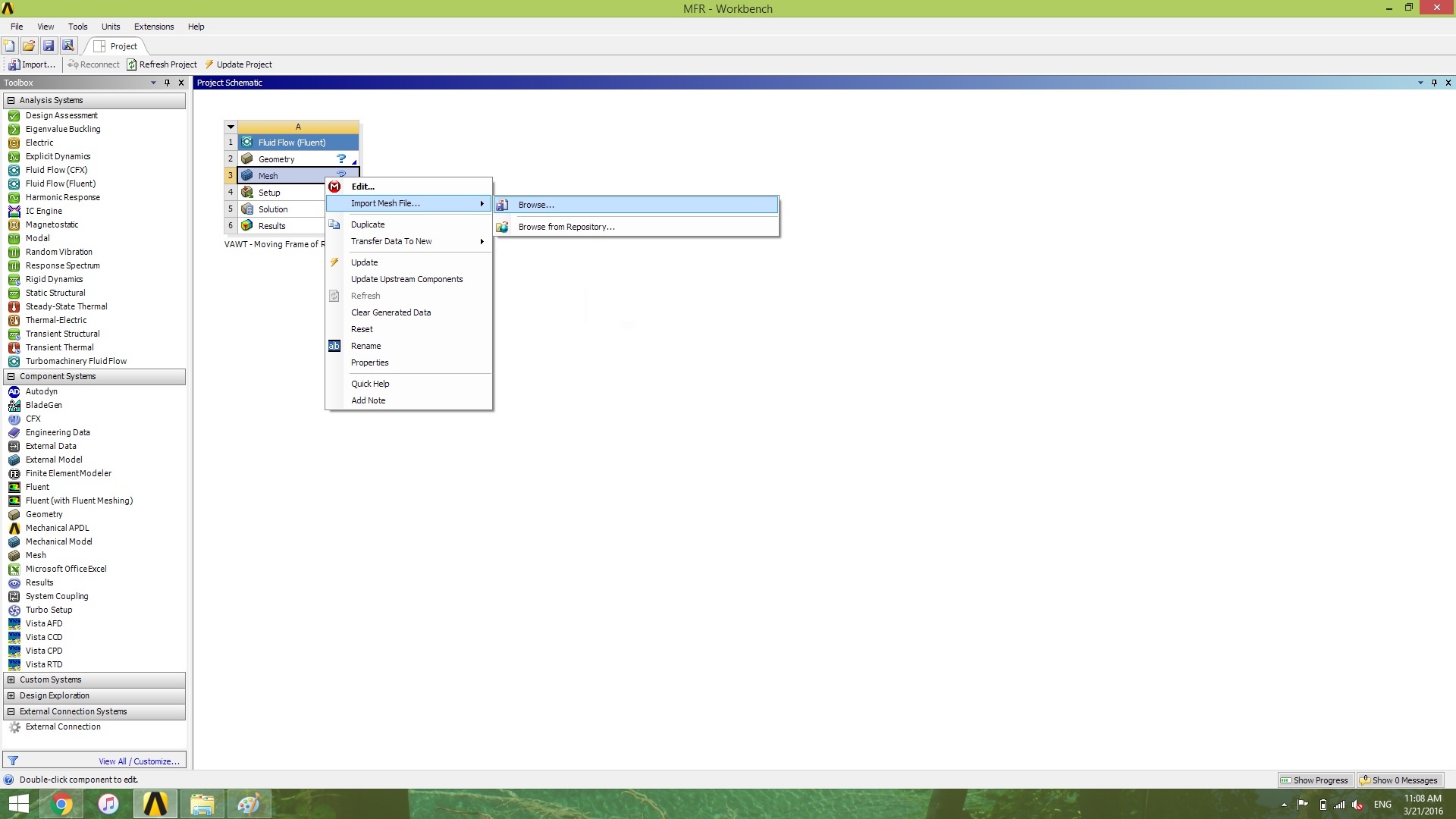Click Show 0 Messages button
The width and height of the screenshot is (1456, 819).
pos(1399,780)
